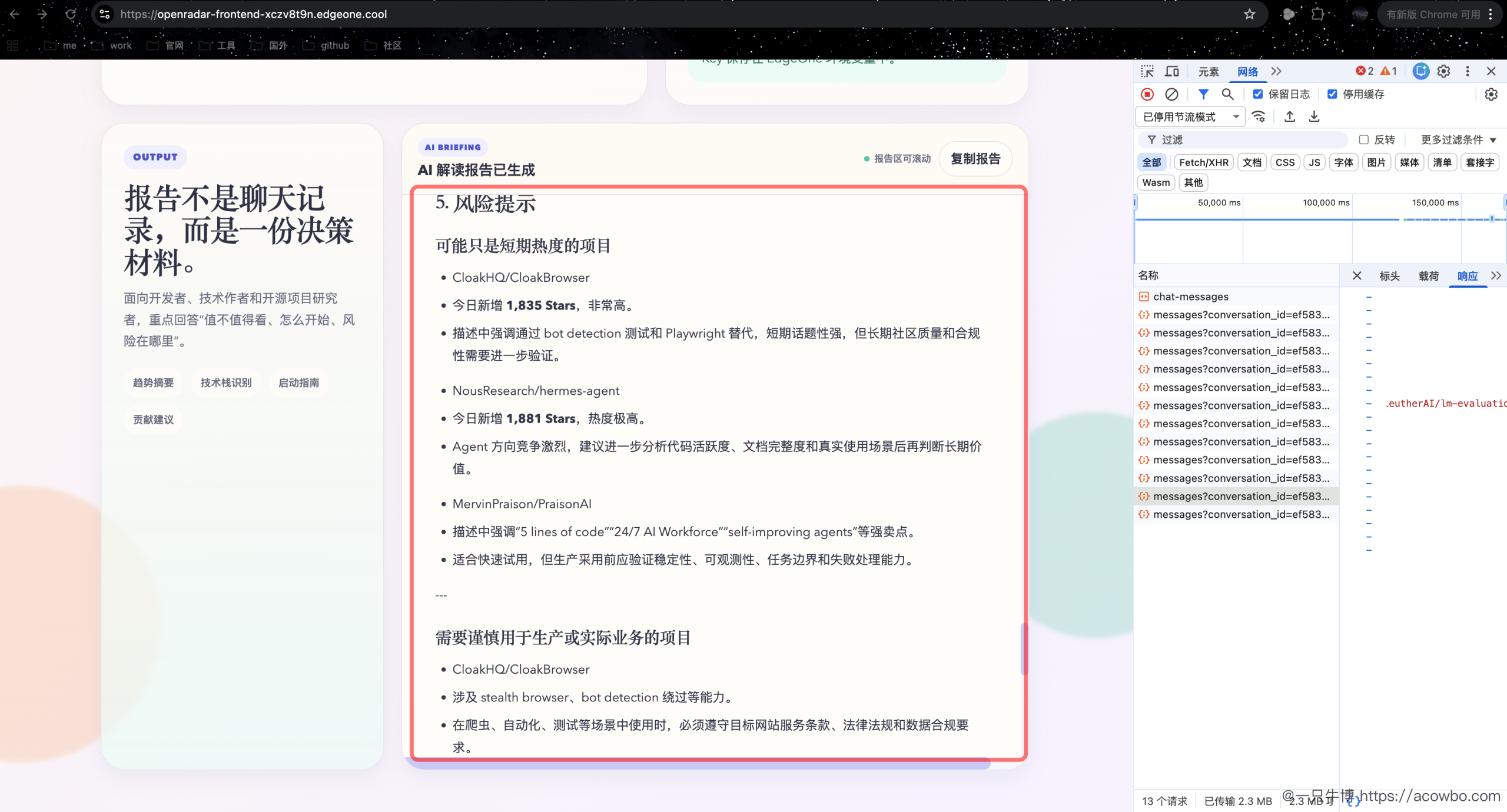Stop recording network log with red record icon
This screenshot has width=1507, height=812.
click(x=1147, y=94)
